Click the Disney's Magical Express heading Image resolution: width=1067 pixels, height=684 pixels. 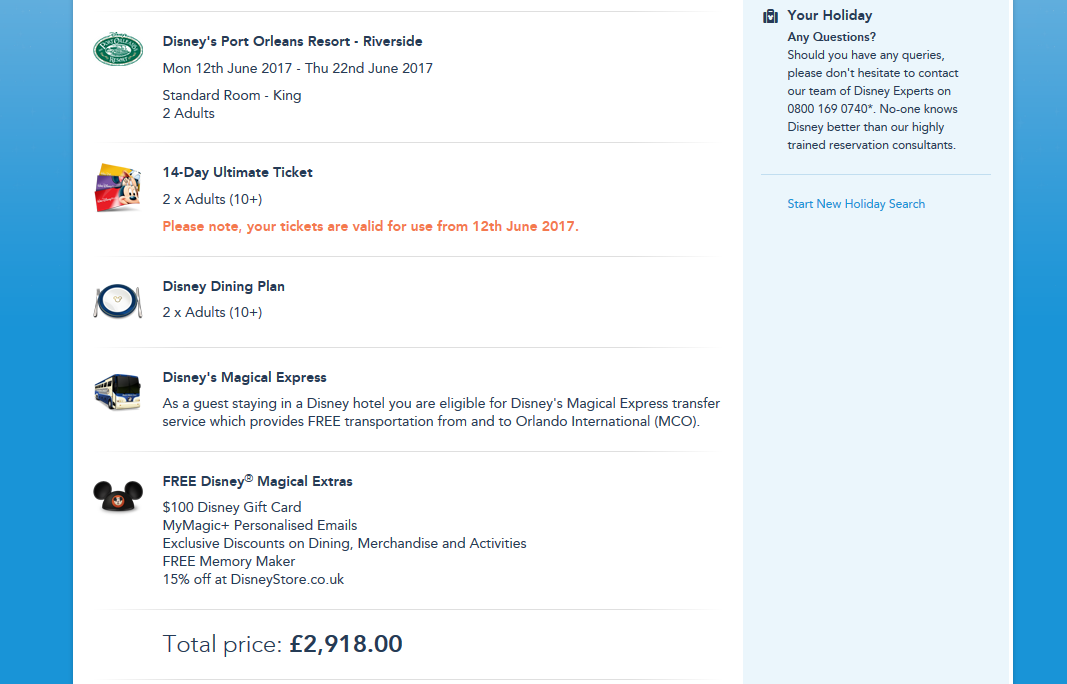[x=244, y=377]
